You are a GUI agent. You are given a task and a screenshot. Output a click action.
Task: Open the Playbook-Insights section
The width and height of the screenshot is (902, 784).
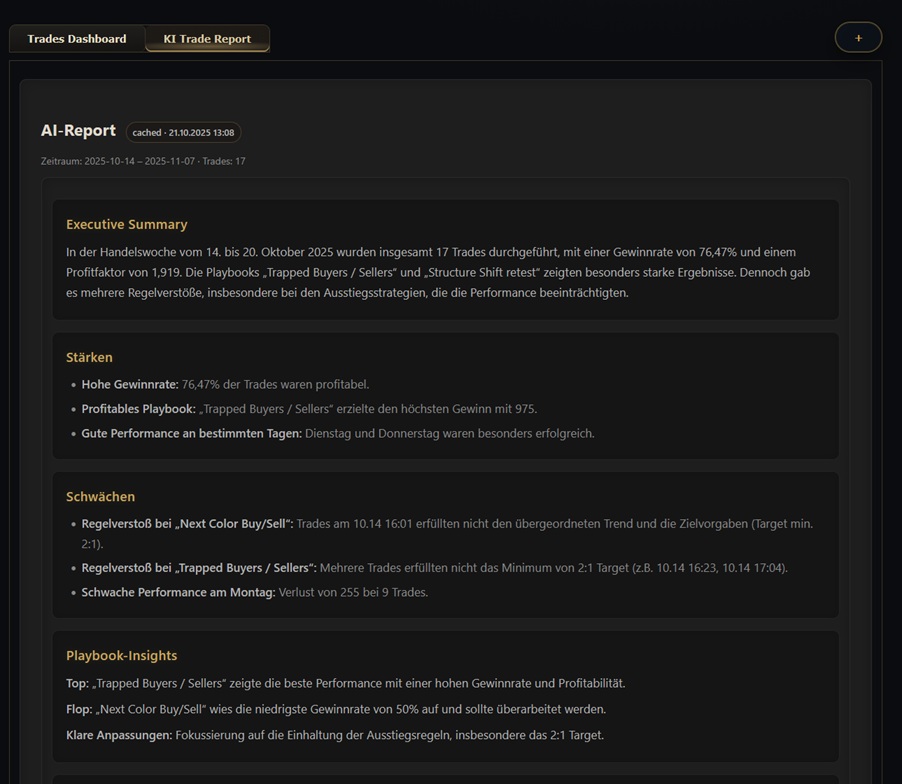tap(121, 655)
